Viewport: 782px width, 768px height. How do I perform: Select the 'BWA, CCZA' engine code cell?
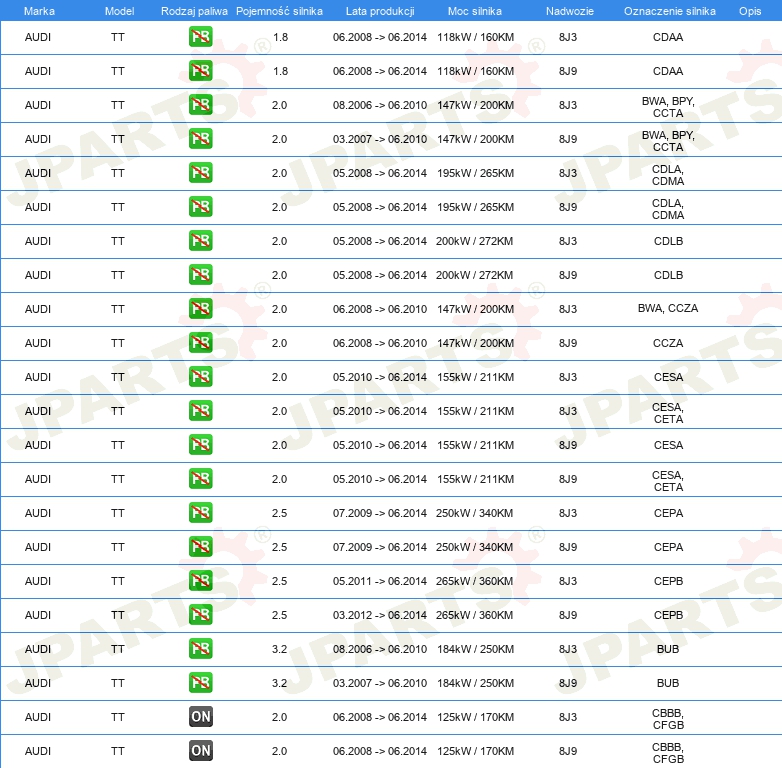[668, 308]
